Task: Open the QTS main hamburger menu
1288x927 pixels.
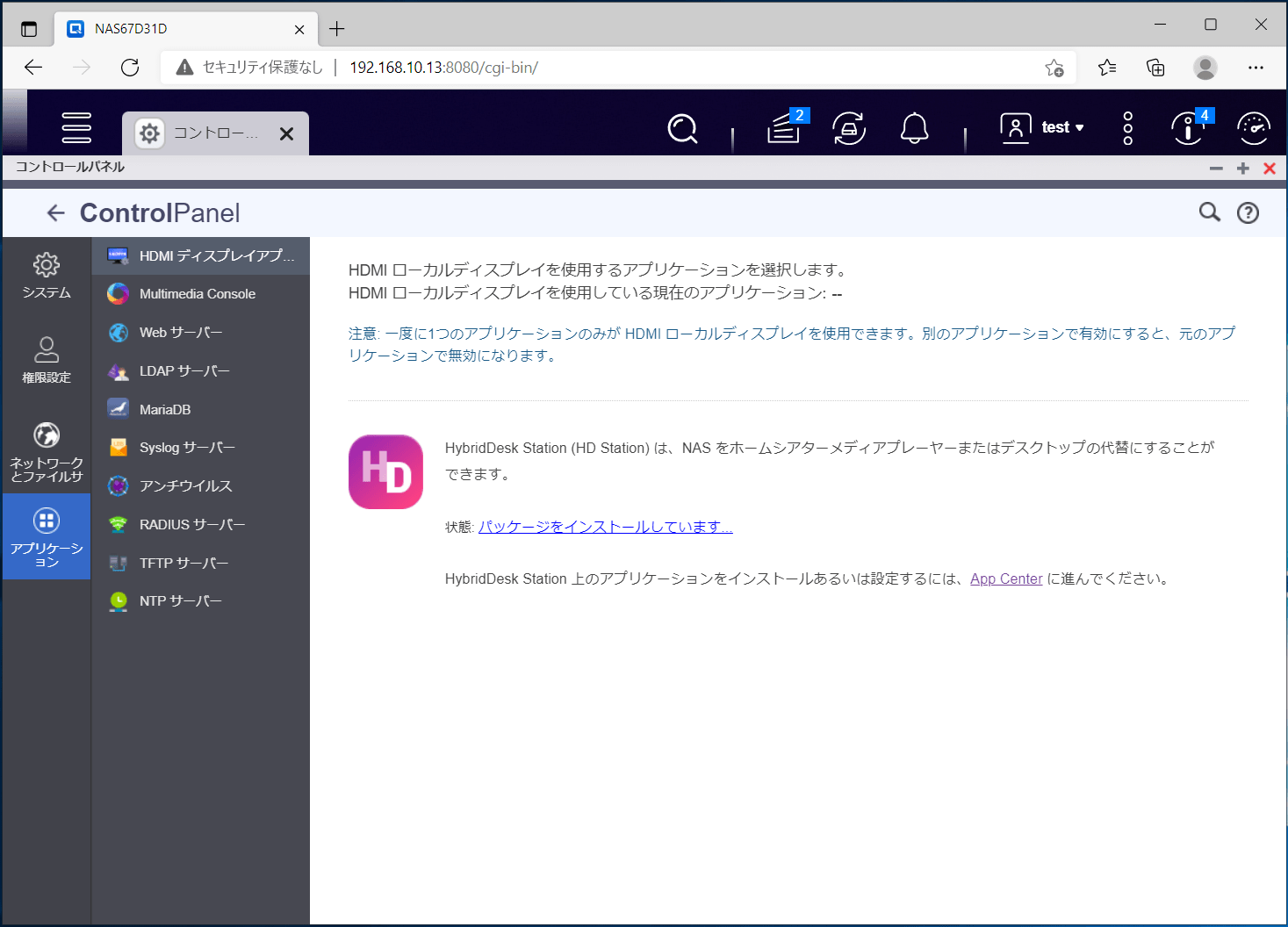Action: pos(76,128)
